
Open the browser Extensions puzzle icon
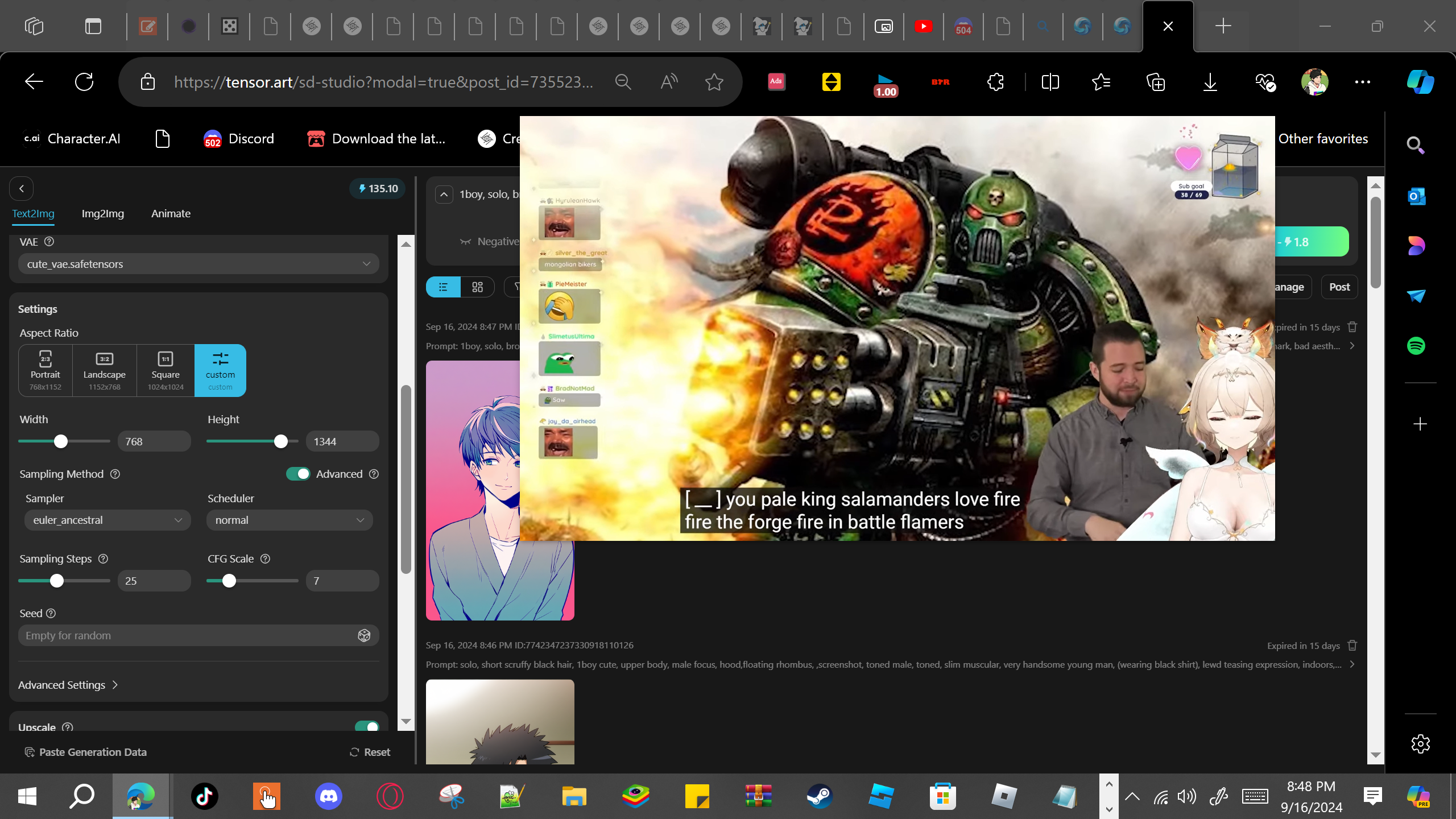point(995,82)
